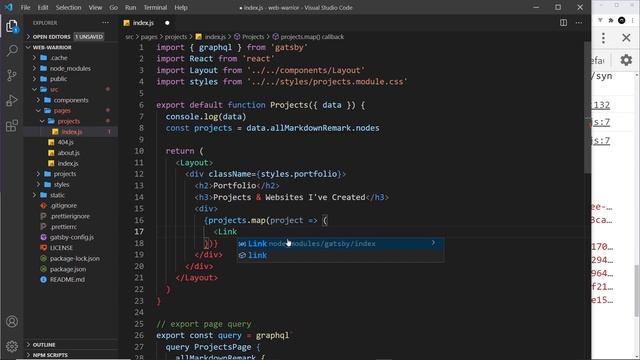Open Accounts menu in activity bar

(x=12, y=322)
